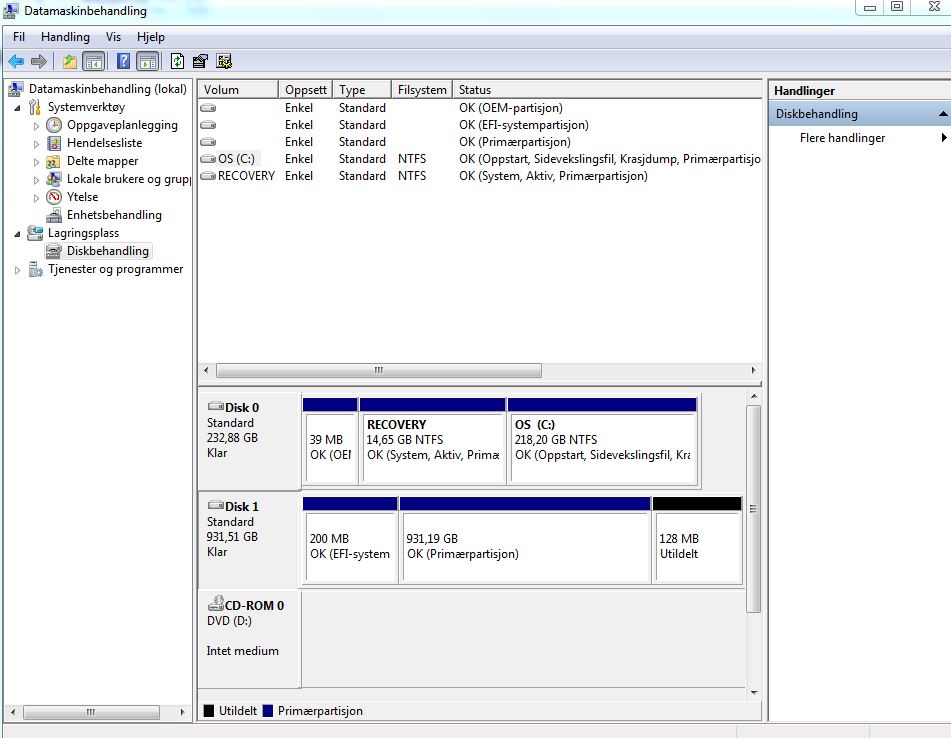
Task: Click the Forward arrow toolbar icon
Action: [x=38, y=61]
